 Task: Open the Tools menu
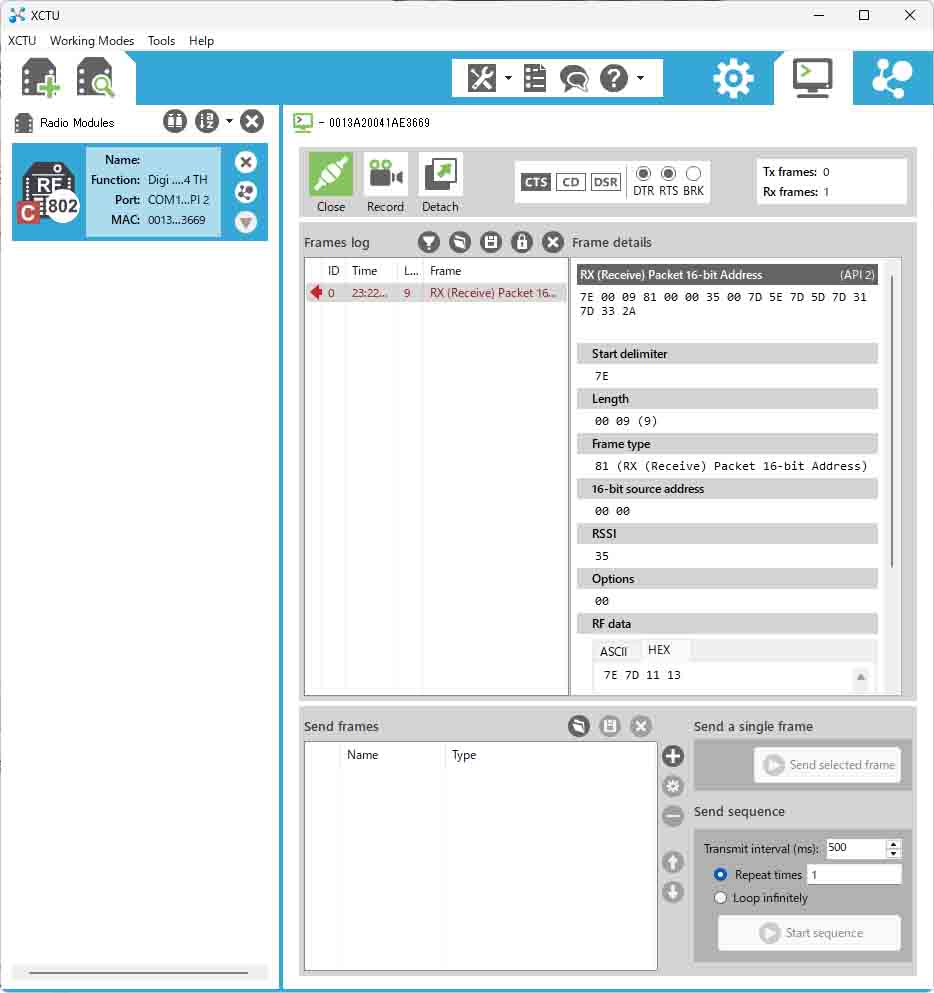tap(161, 41)
